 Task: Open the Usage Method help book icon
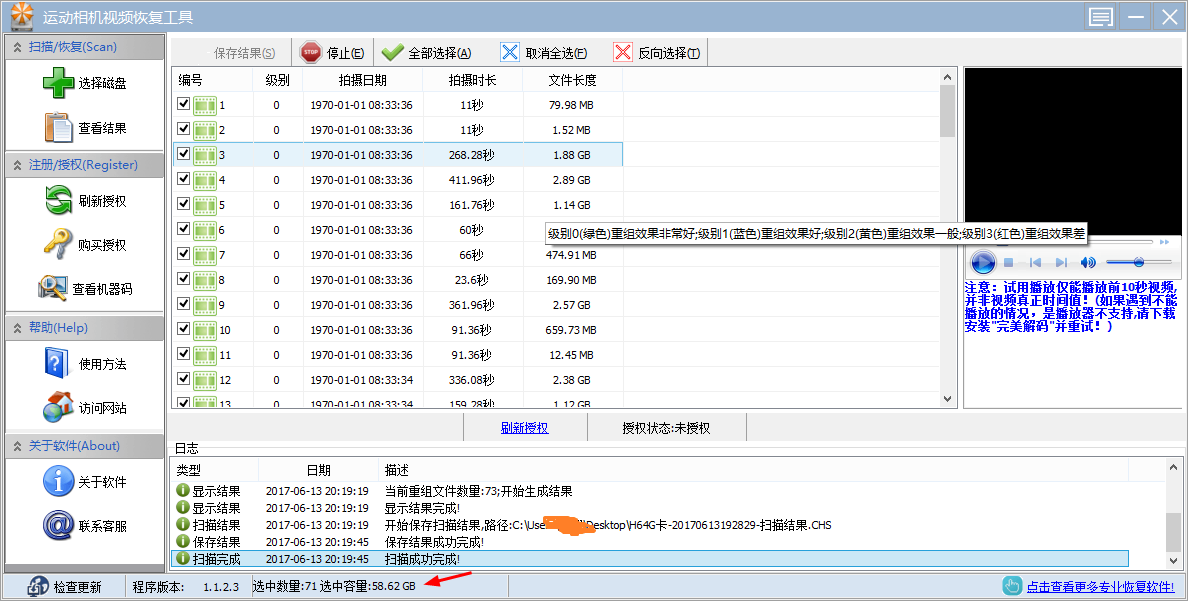[x=57, y=363]
